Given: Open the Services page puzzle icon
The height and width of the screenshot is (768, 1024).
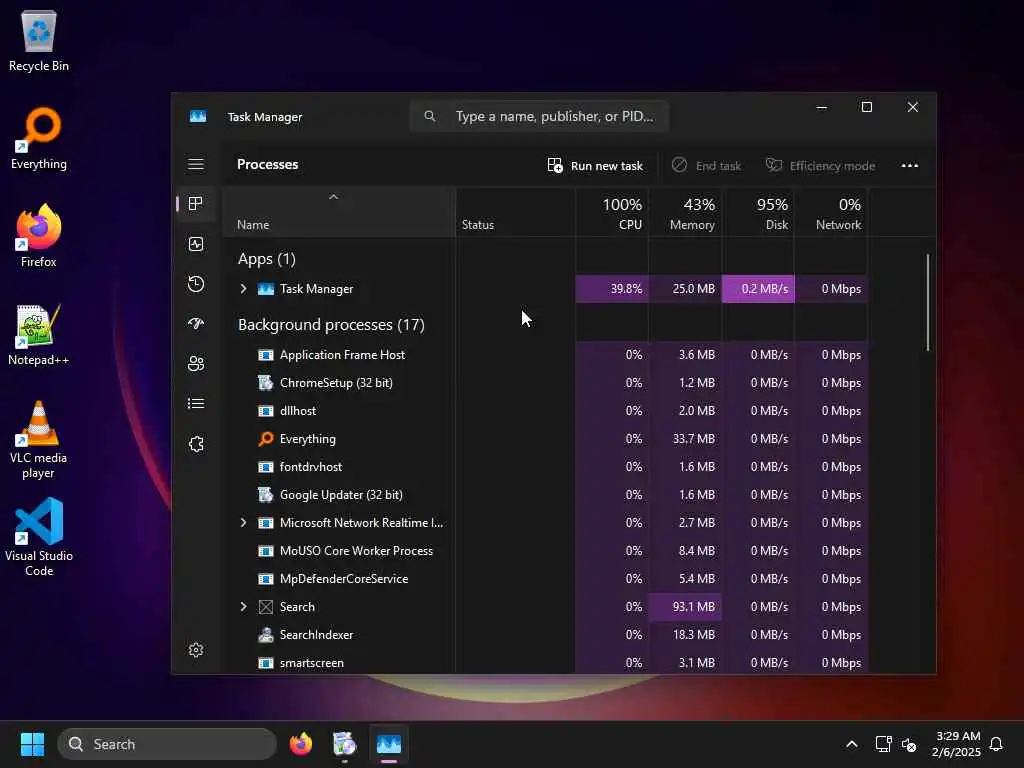Looking at the screenshot, I should pos(196,444).
